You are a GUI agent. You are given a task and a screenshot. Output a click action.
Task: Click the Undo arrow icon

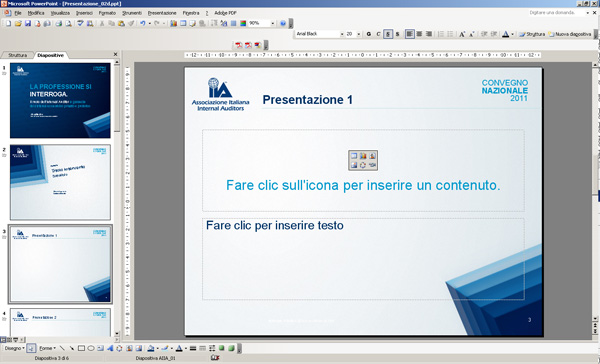click(142, 23)
